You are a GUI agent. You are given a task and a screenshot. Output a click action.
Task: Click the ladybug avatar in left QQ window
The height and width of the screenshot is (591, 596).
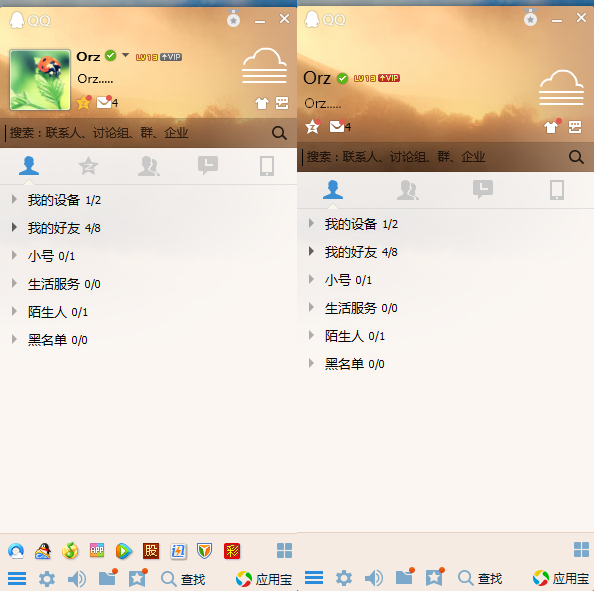(40, 80)
